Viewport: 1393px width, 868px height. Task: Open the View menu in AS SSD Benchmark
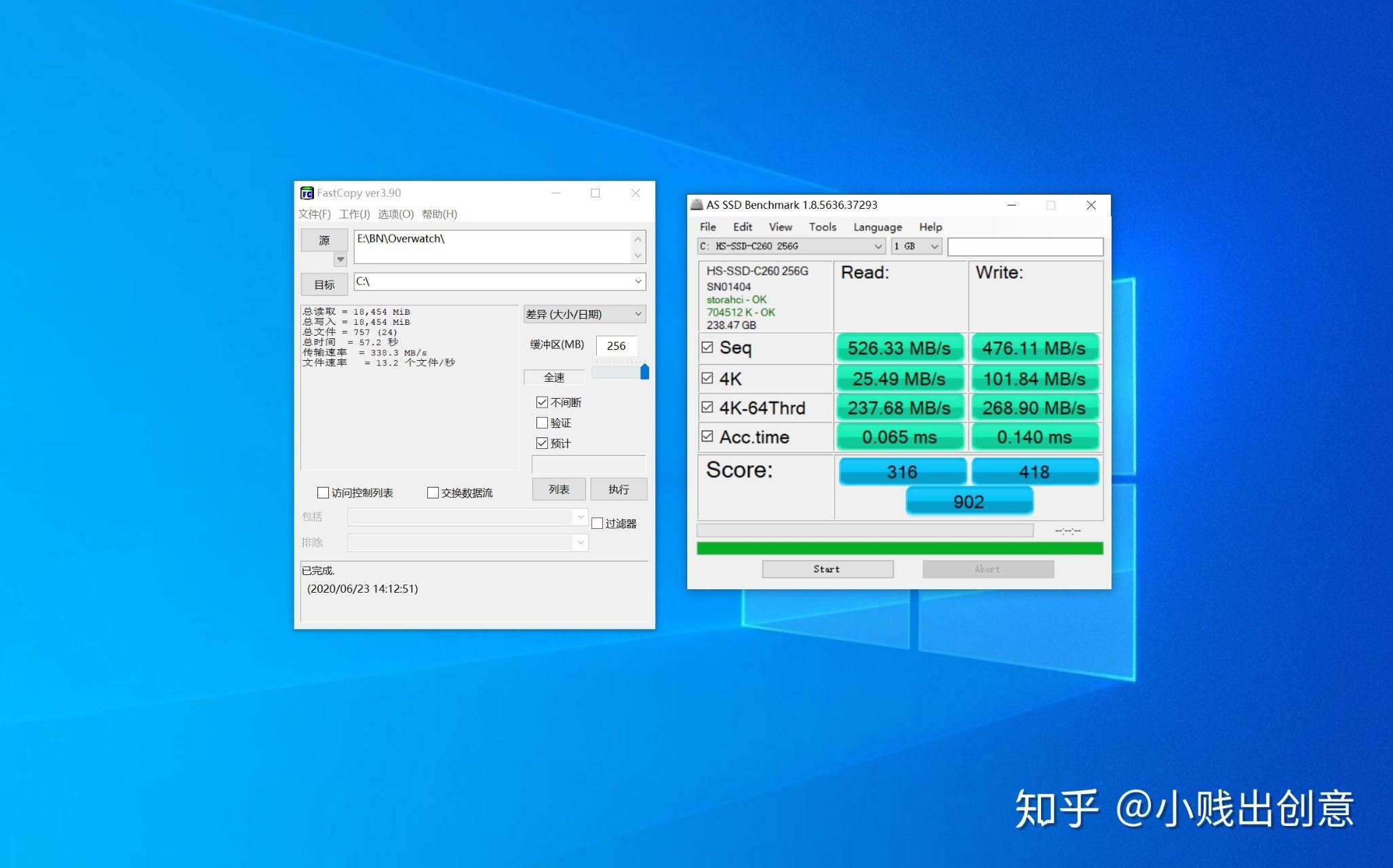pyautogui.click(x=780, y=227)
